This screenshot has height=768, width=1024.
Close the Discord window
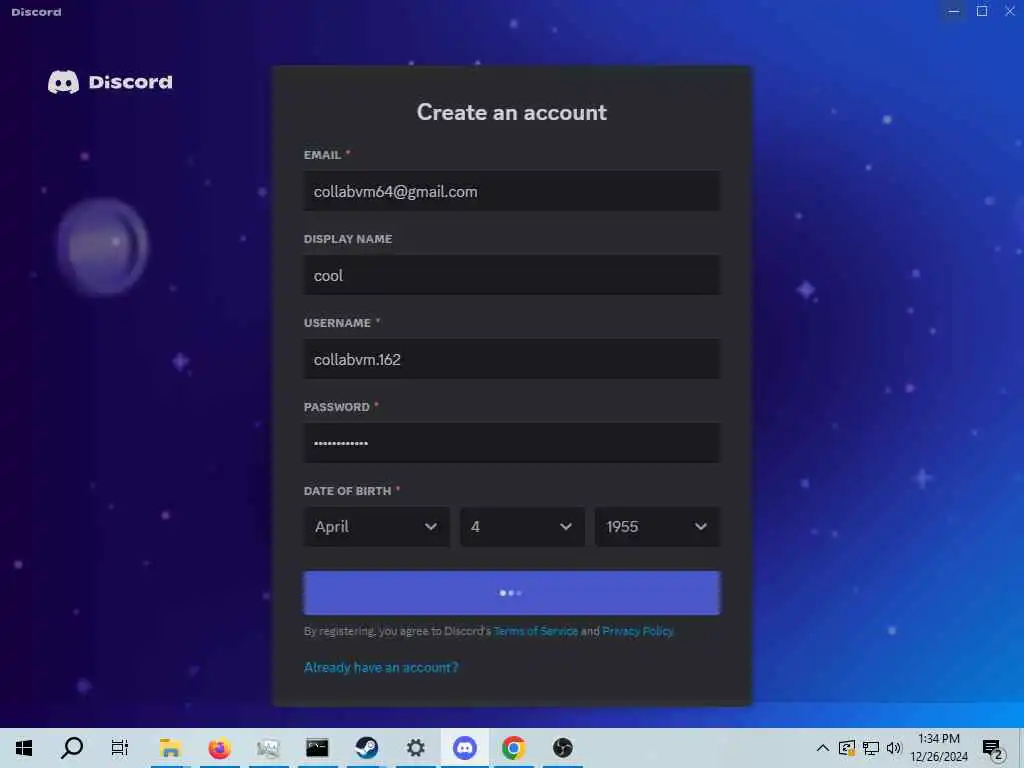(x=1010, y=11)
